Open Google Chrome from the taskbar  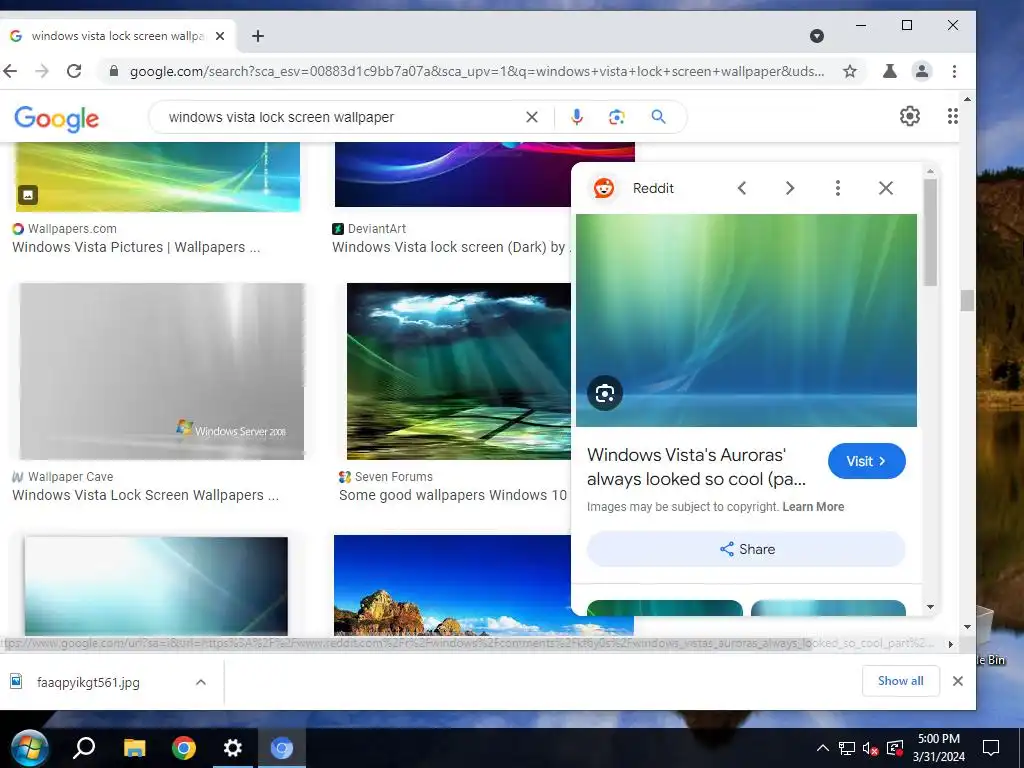coord(184,748)
